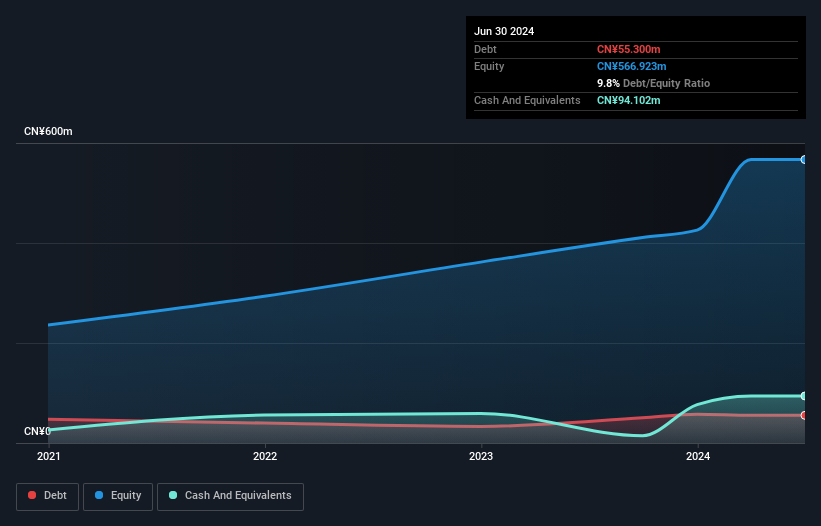Click the Debt row label in tooltip
This screenshot has width=821, height=526.
[x=485, y=49]
